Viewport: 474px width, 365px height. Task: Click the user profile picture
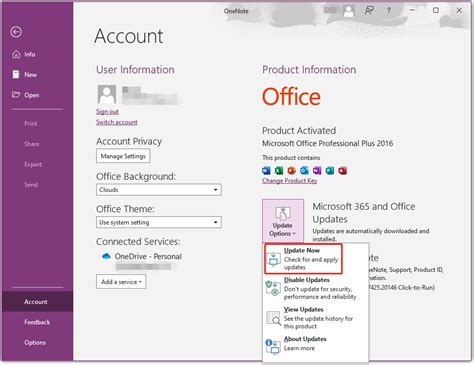pos(107,94)
